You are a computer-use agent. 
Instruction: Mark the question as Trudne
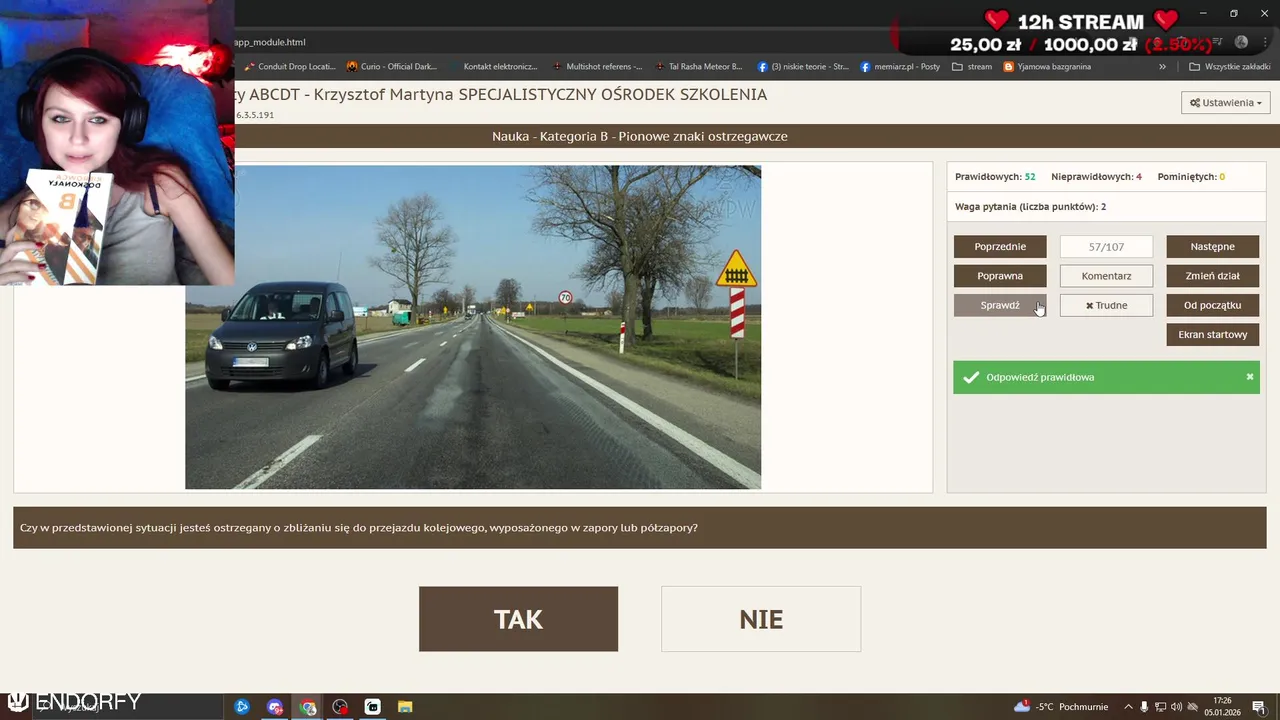[x=1106, y=305]
